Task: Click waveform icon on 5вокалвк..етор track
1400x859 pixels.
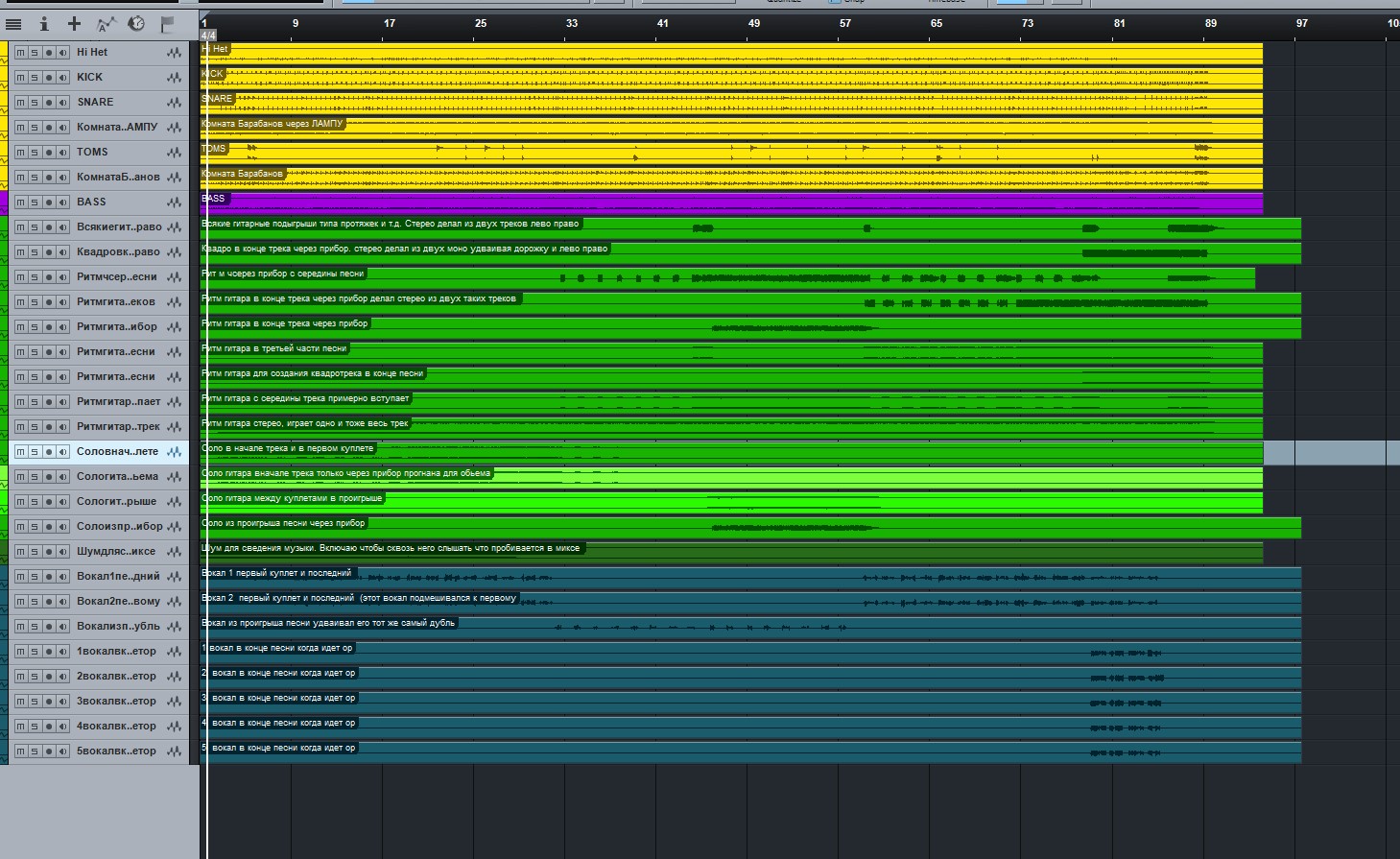Action: coord(174,752)
